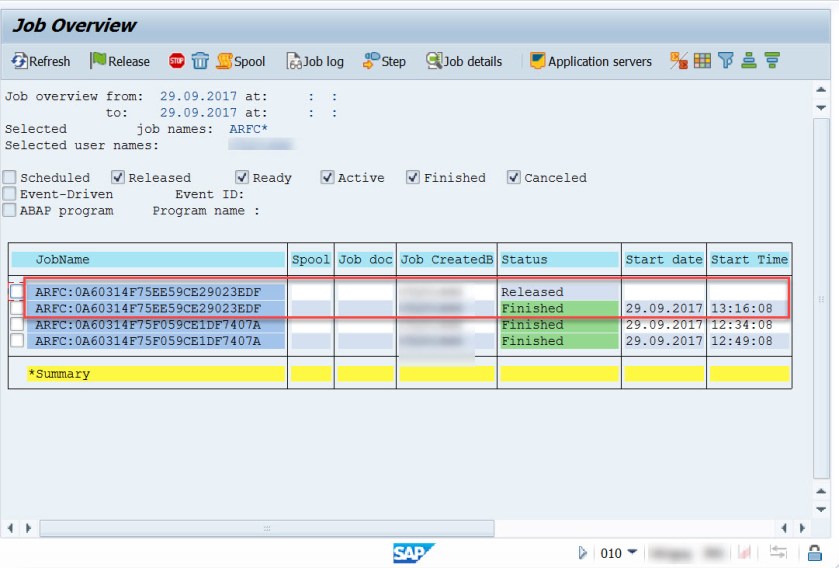
Task: Click the Start Time column header
Action: click(749, 259)
